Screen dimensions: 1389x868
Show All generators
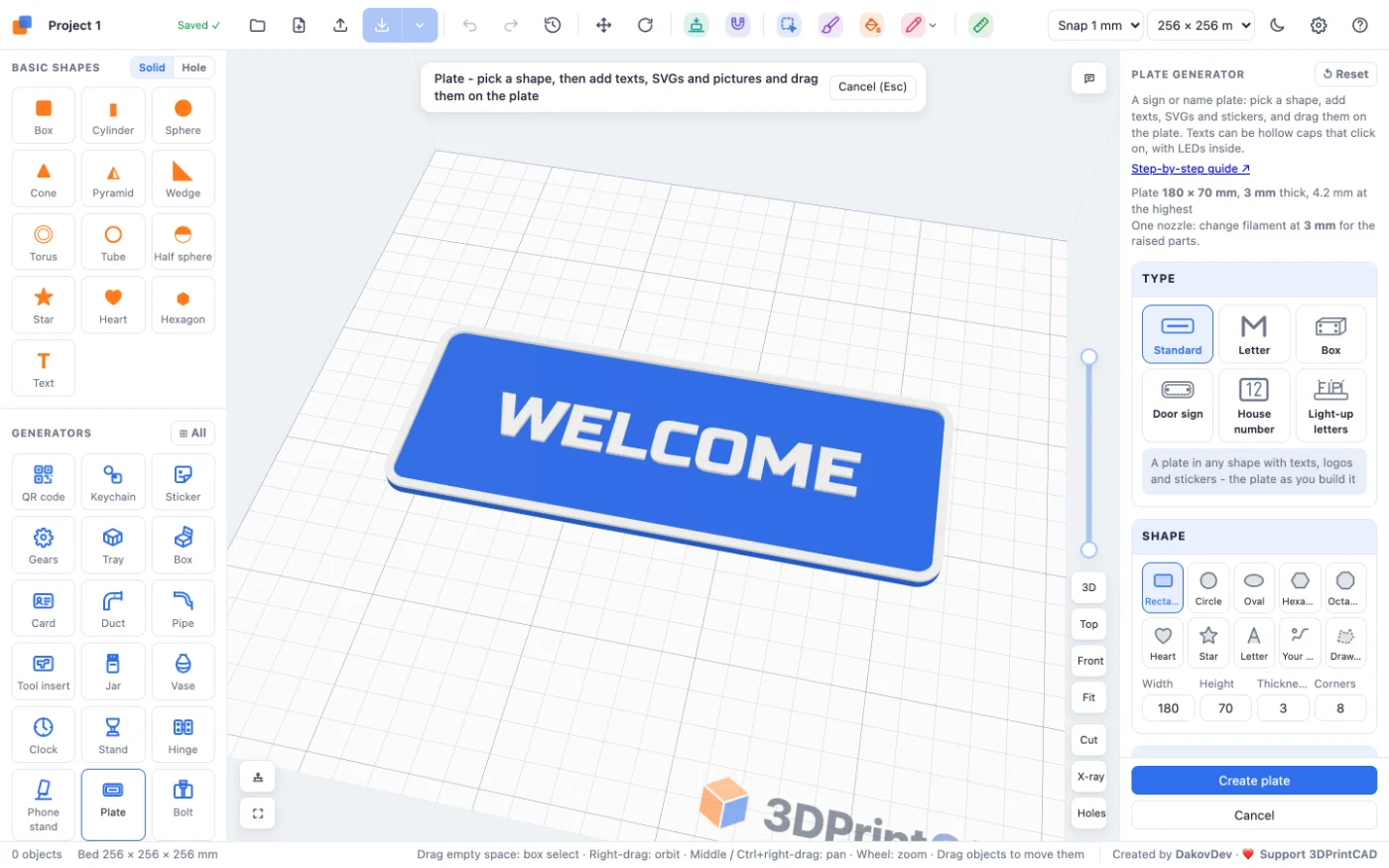[x=192, y=434]
